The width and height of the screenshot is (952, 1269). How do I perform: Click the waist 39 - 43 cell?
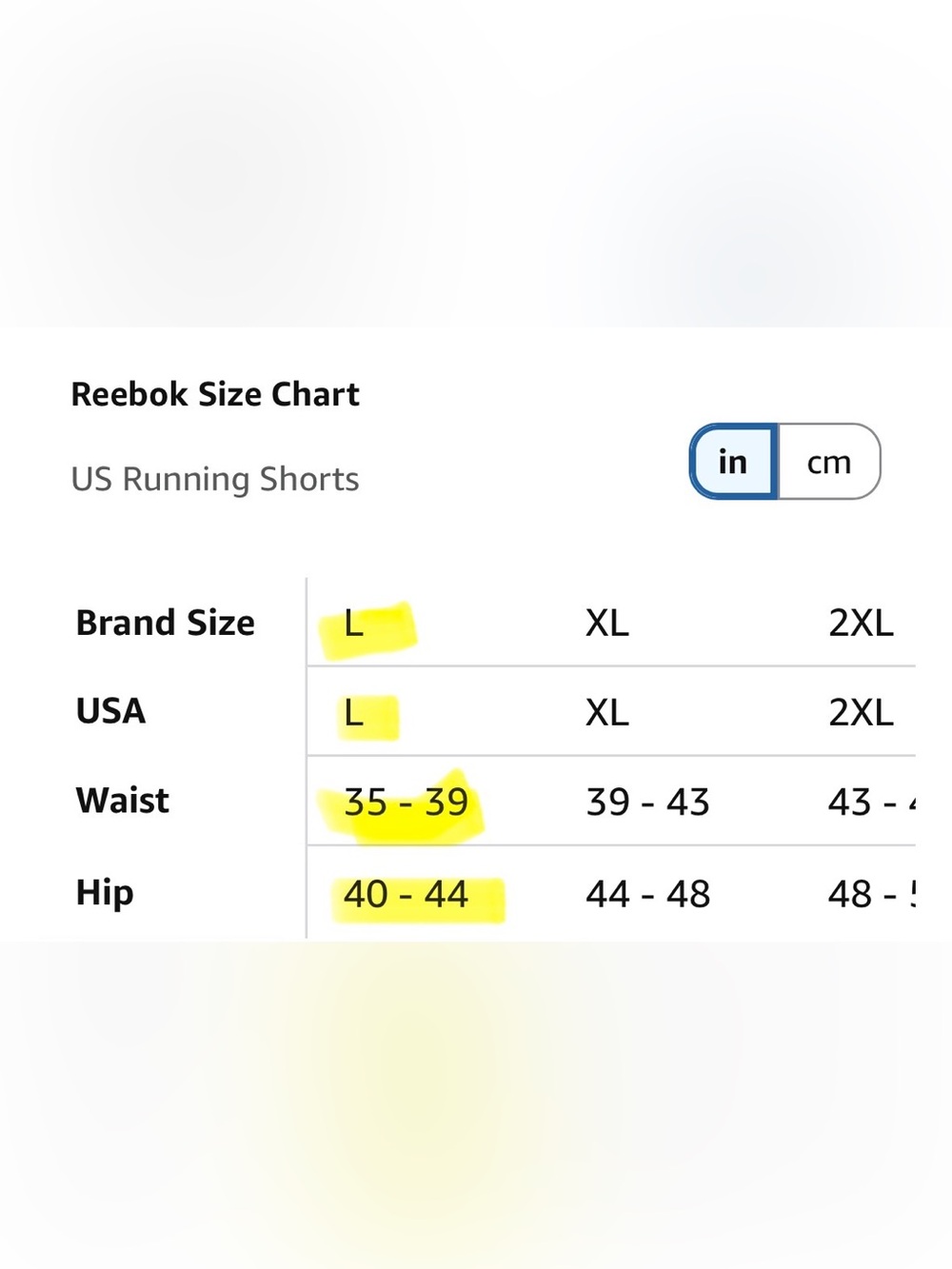coord(648,803)
